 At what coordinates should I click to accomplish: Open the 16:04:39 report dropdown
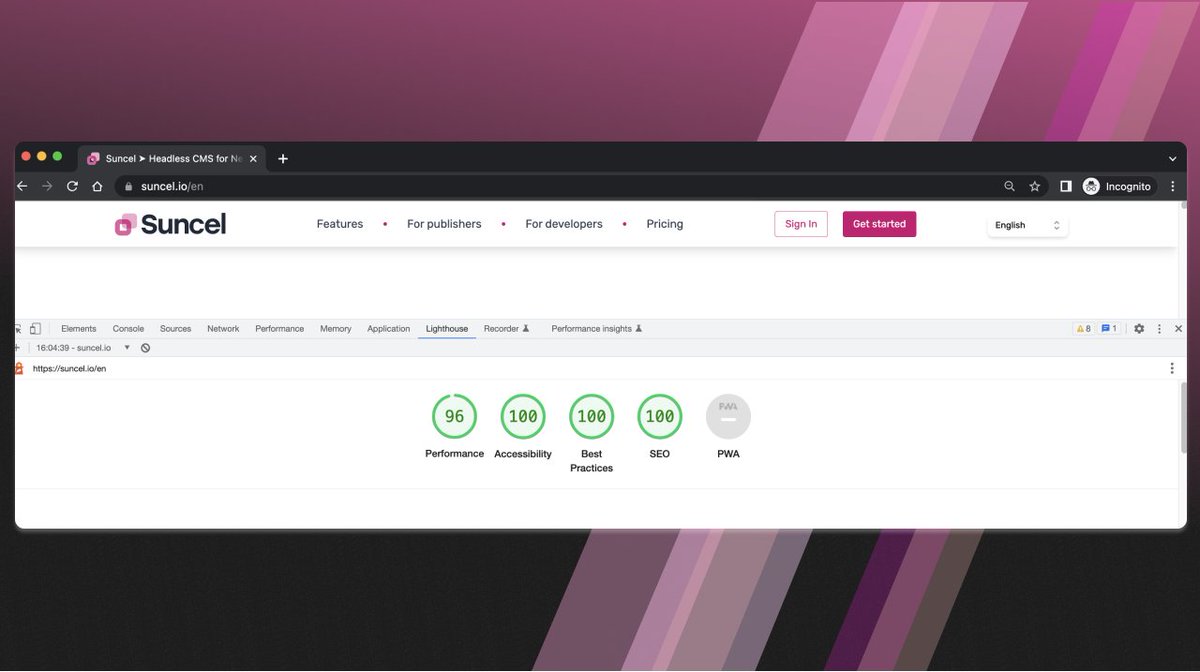point(84,348)
